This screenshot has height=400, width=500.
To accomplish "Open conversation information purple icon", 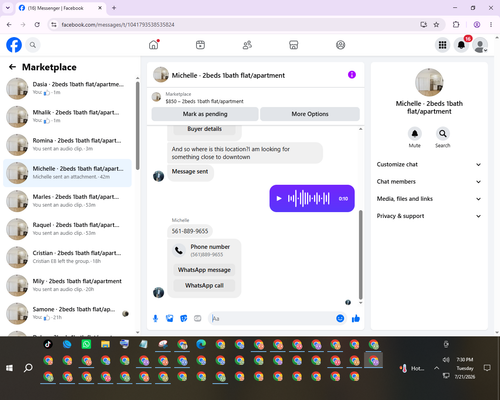I will (352, 75).
